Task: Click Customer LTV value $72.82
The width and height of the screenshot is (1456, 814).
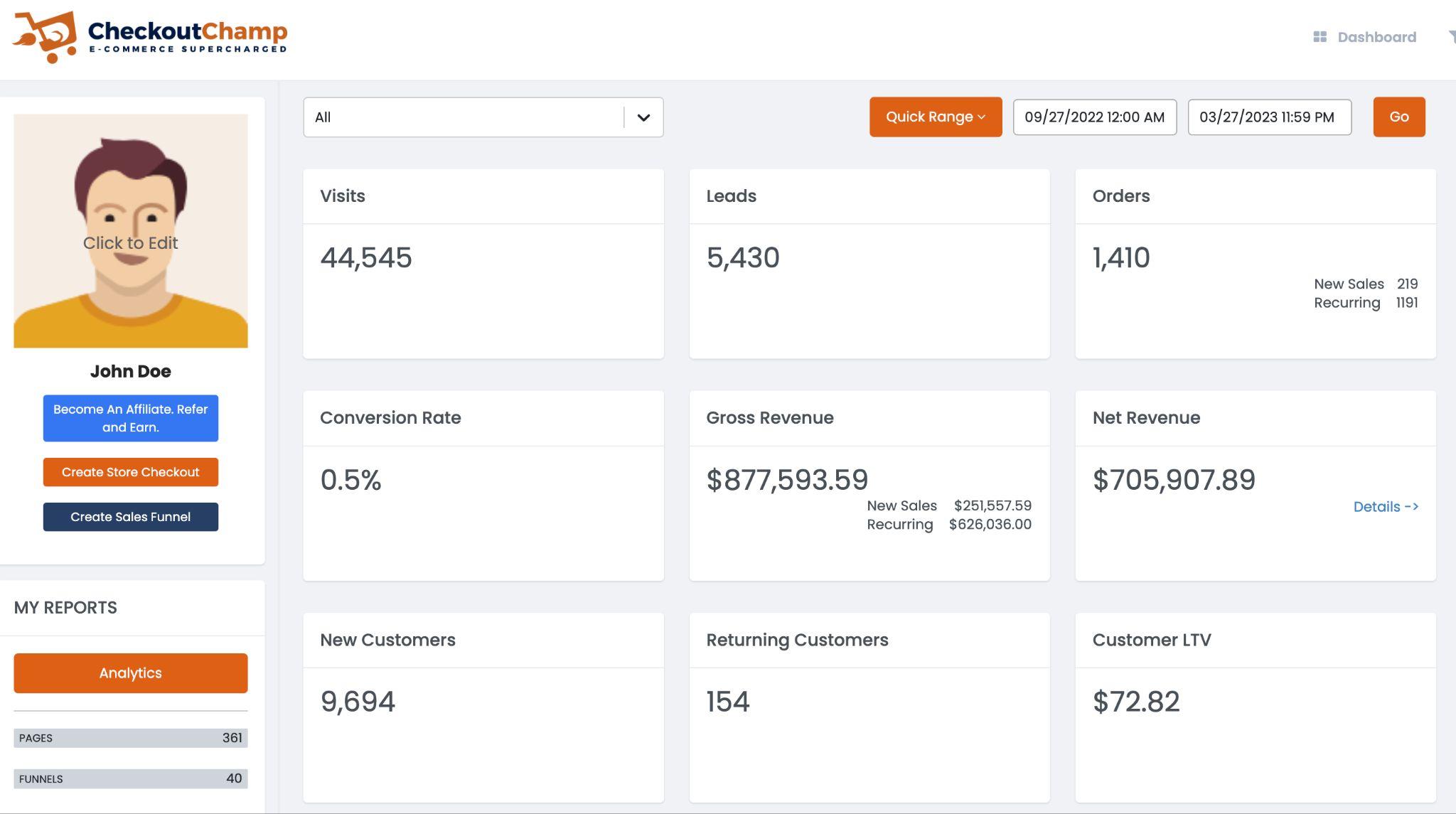Action: click(1136, 702)
